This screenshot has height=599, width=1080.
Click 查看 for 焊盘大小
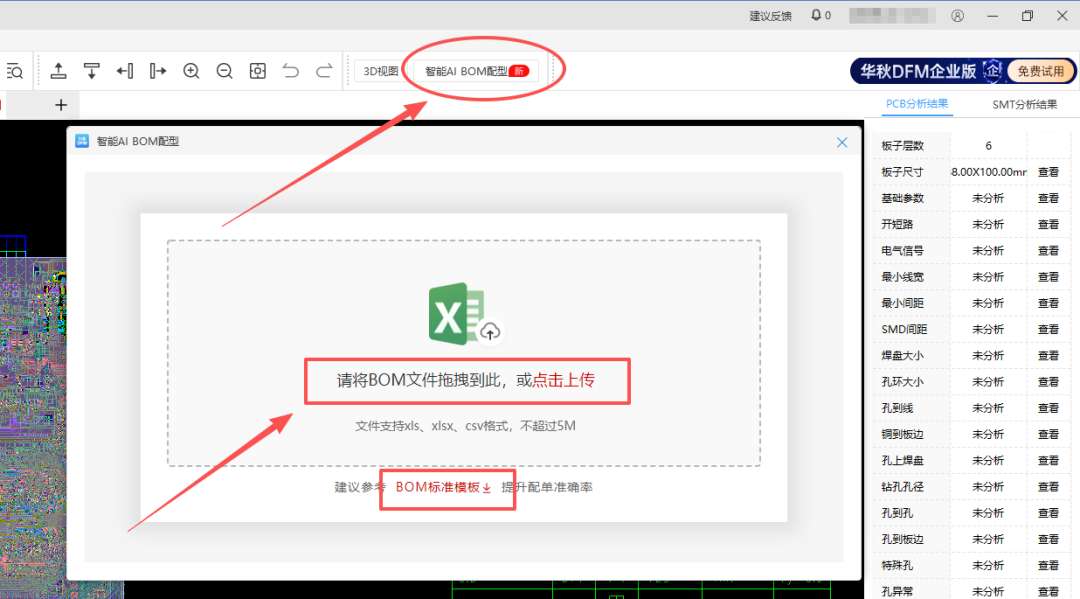1048,355
